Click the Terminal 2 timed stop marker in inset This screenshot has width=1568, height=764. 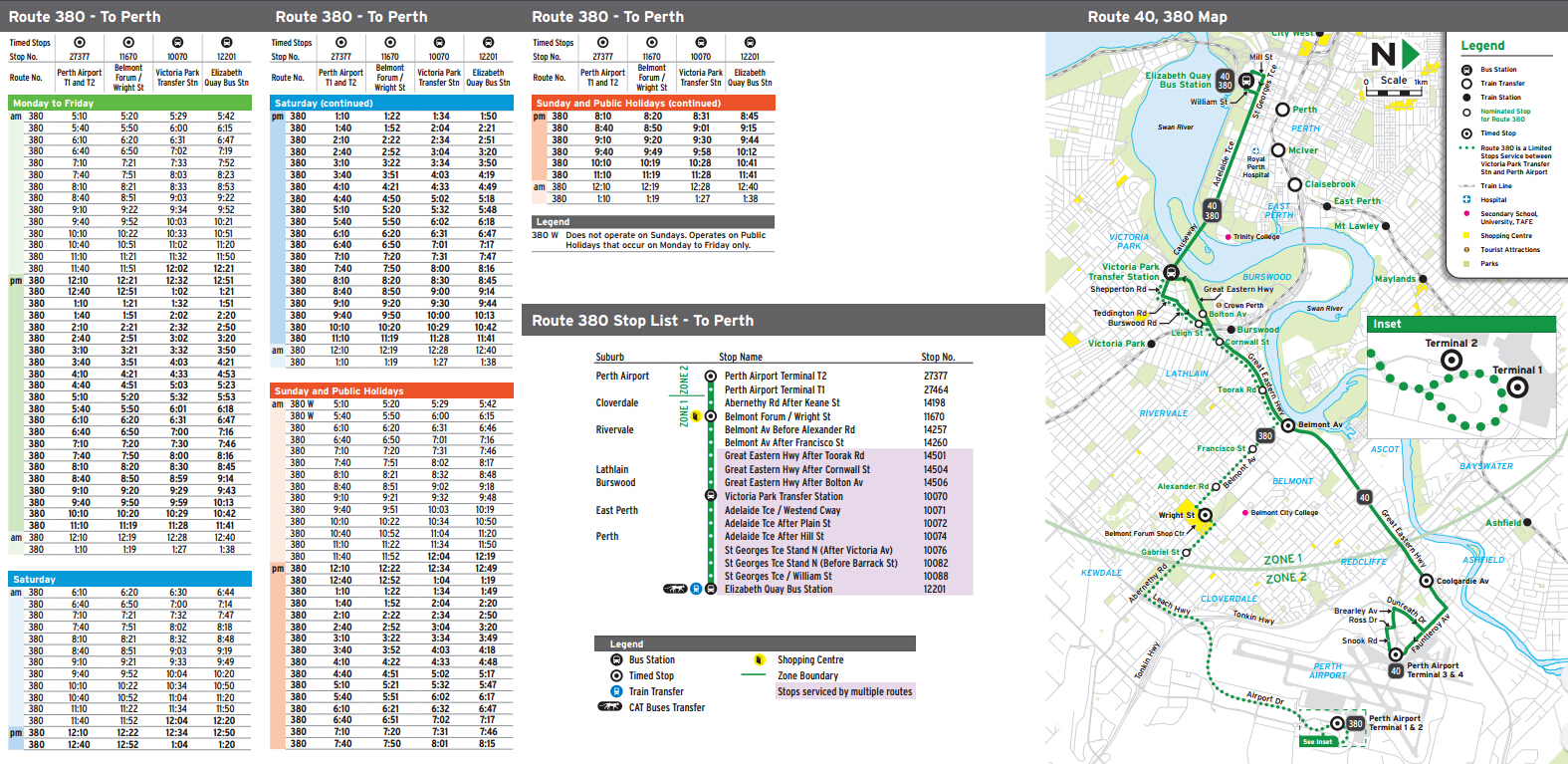pyautogui.click(x=1452, y=361)
